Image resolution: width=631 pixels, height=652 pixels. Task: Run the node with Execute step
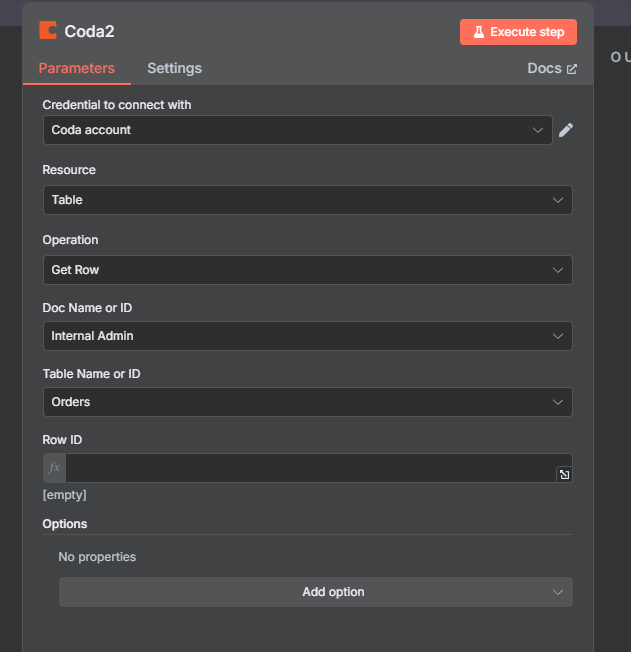(518, 32)
